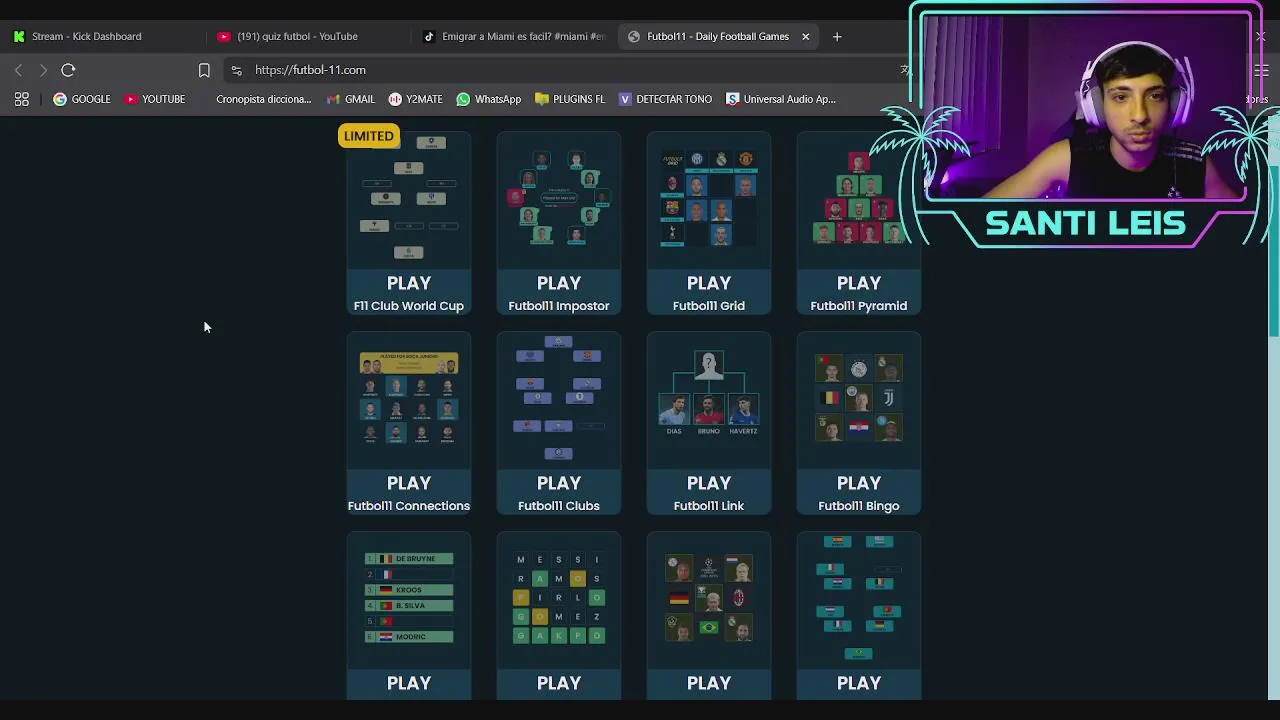
Task: Open Y2MATE bookmark
Action: point(415,99)
